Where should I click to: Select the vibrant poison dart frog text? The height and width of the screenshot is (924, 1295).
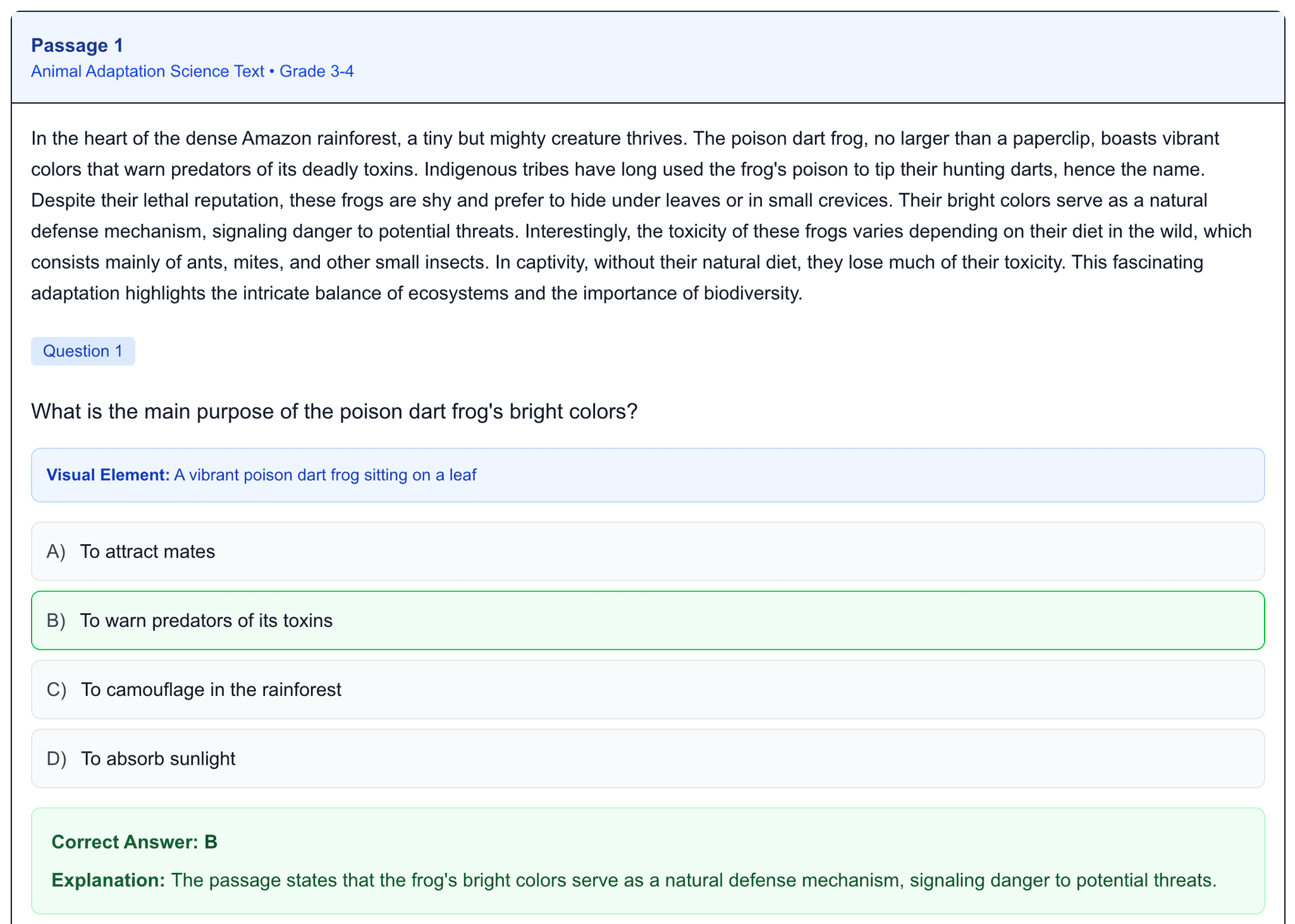tap(325, 475)
